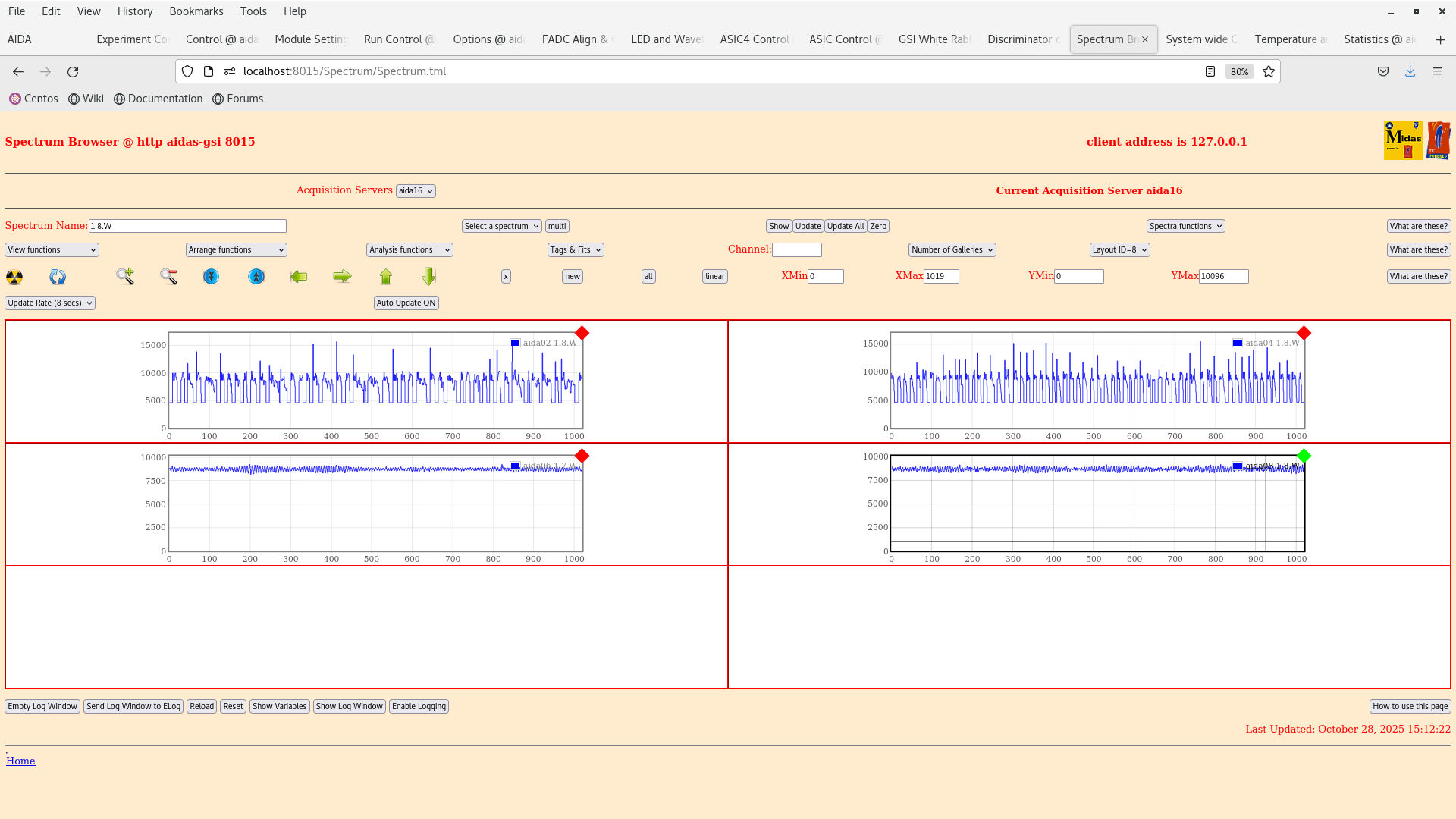The height and width of the screenshot is (819, 1456).
Task: Click the Midas logo image
Action: point(1403,140)
